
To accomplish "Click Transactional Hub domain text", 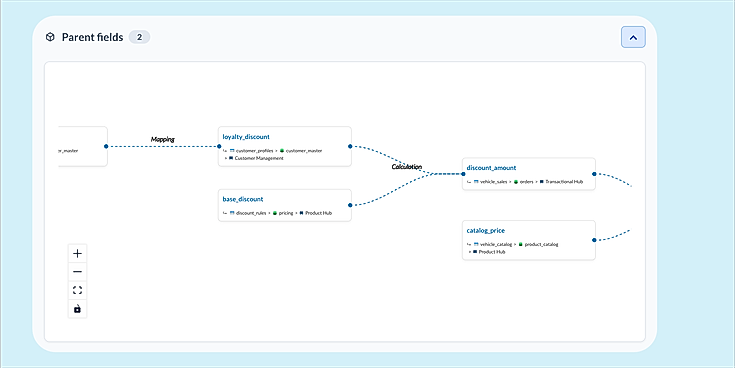I will (564, 182).
